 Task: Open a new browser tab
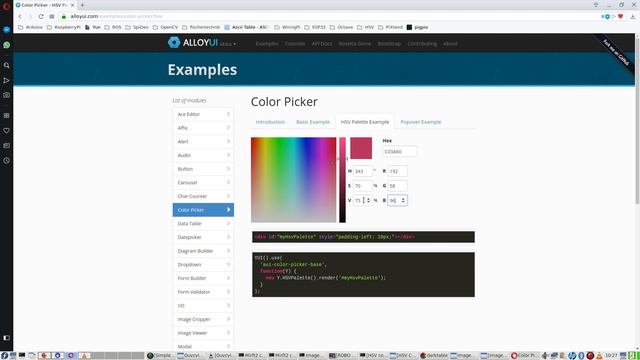82,5
